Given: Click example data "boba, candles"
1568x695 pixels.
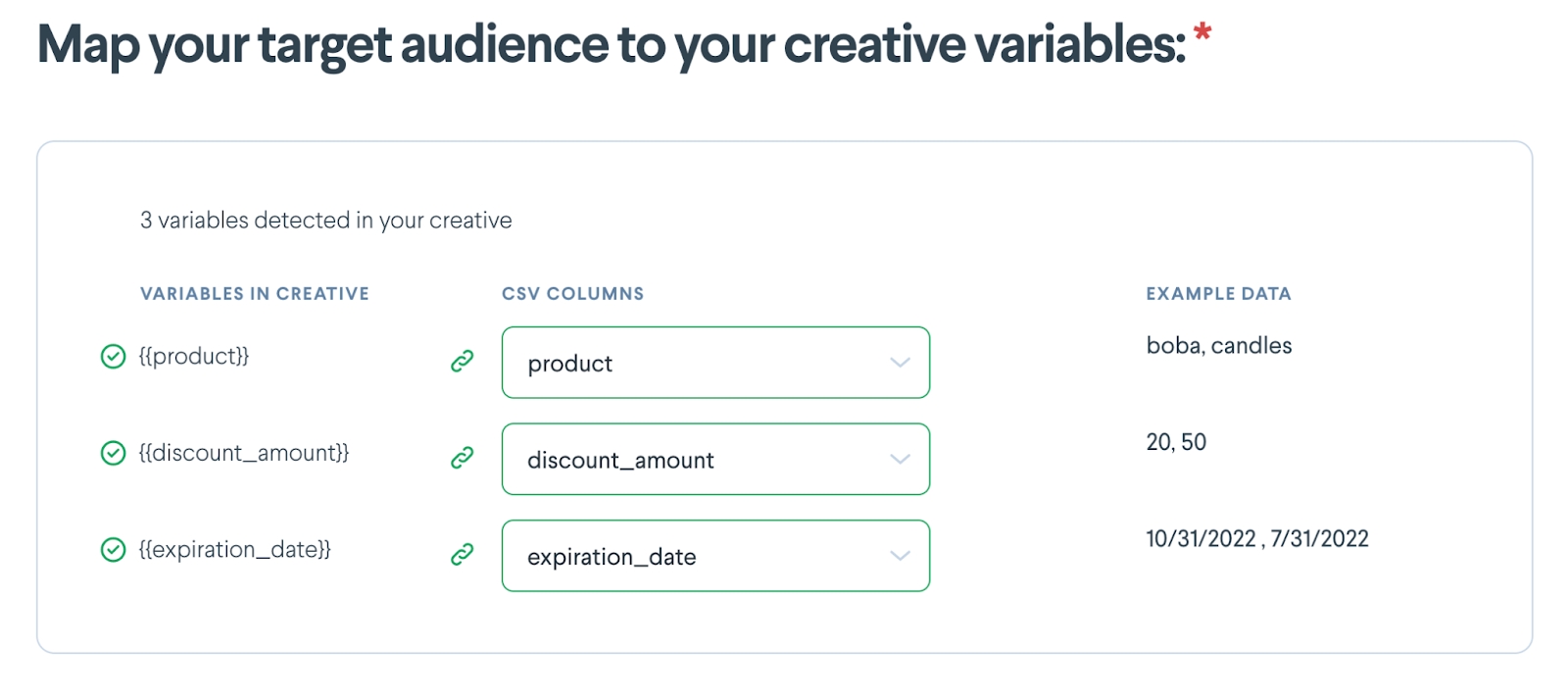Looking at the screenshot, I should (x=1219, y=346).
